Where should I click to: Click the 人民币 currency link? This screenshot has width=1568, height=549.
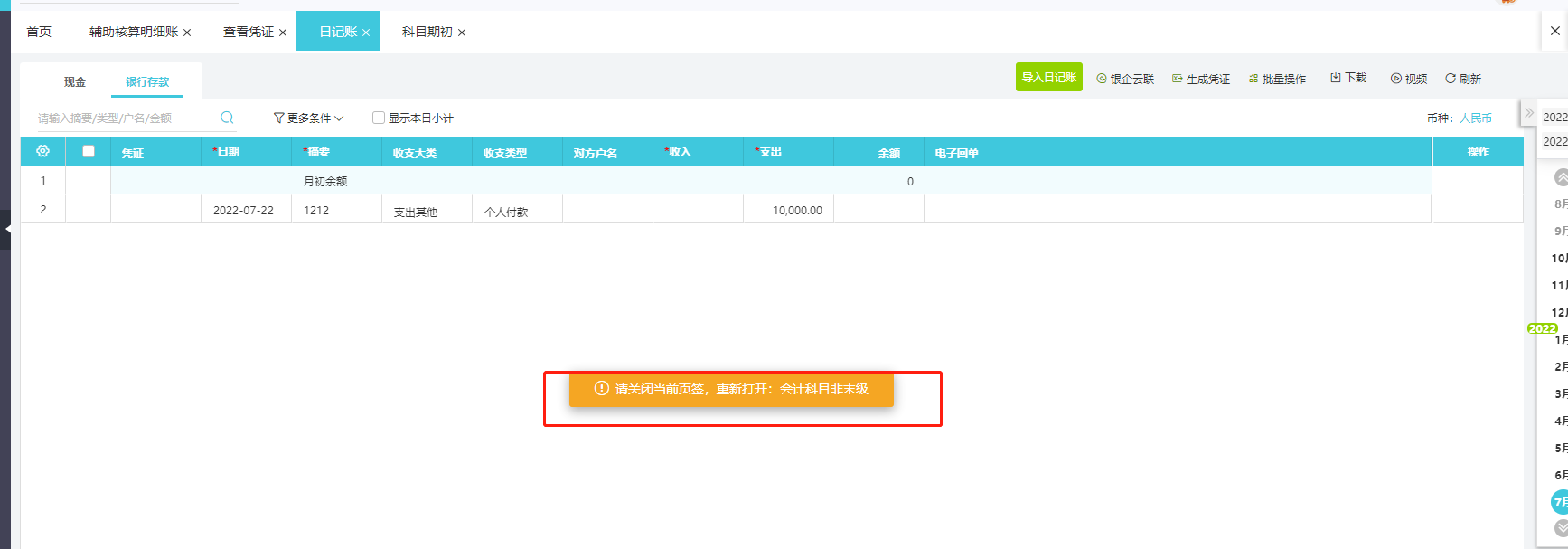1475,118
